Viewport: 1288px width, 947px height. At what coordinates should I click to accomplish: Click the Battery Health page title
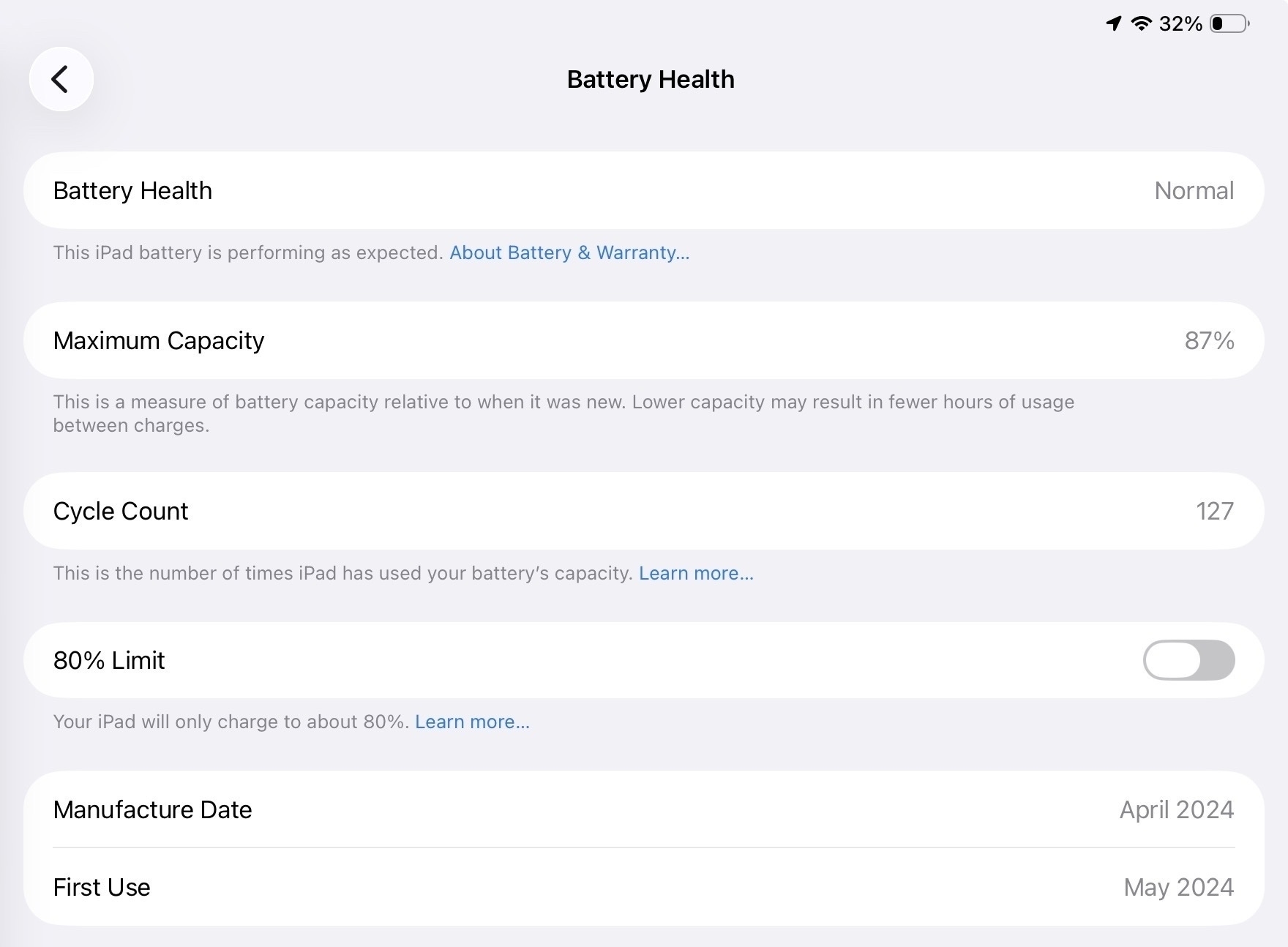(651, 79)
